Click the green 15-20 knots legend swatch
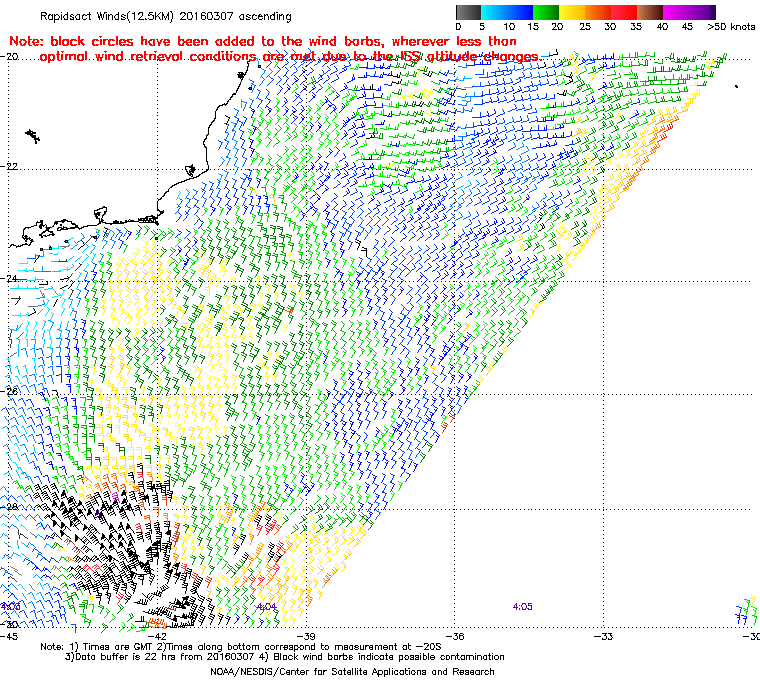Screen dimensions: 760x688 click(546, 12)
